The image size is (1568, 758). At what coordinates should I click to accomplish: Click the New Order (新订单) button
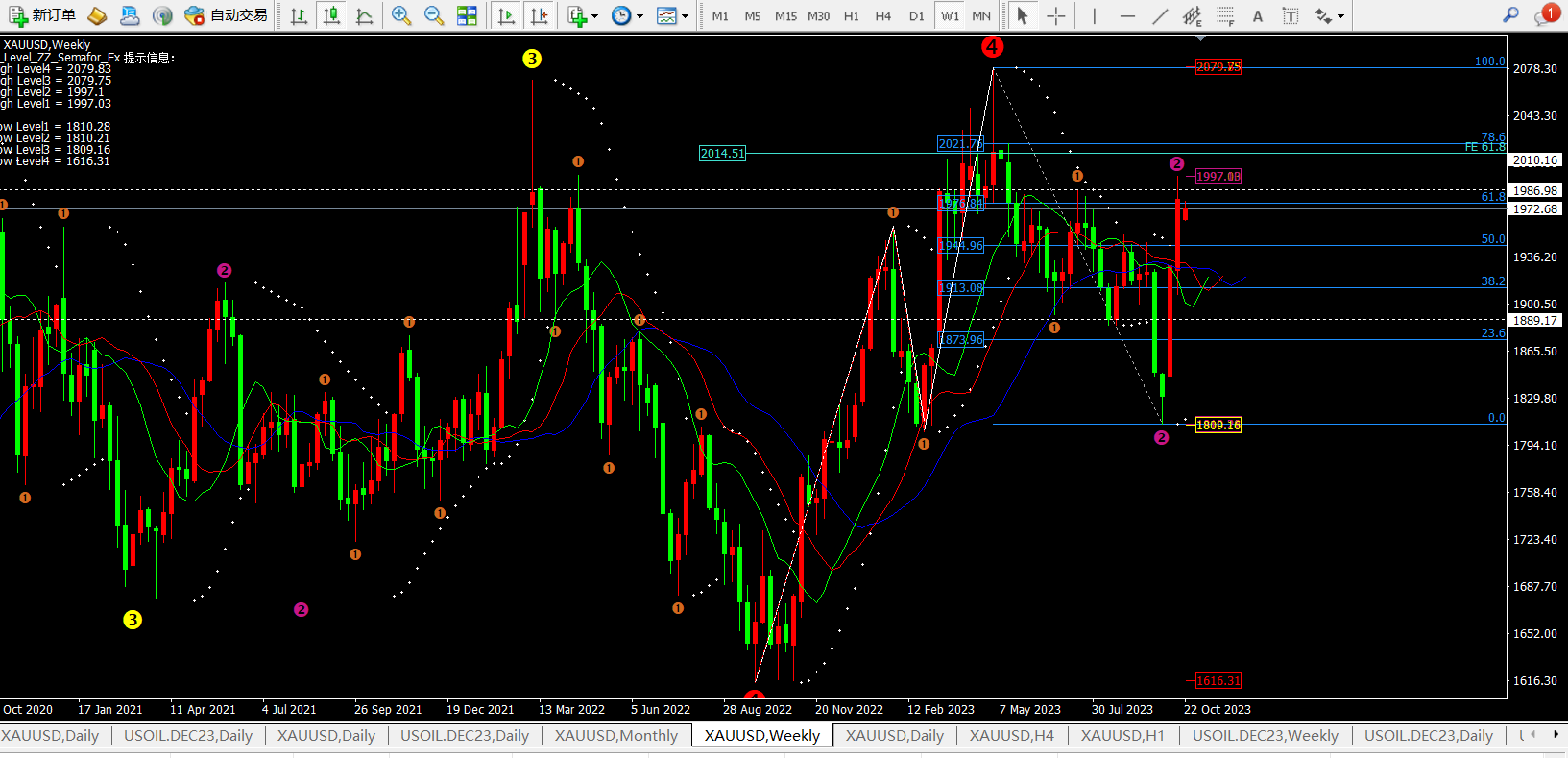click(42, 15)
